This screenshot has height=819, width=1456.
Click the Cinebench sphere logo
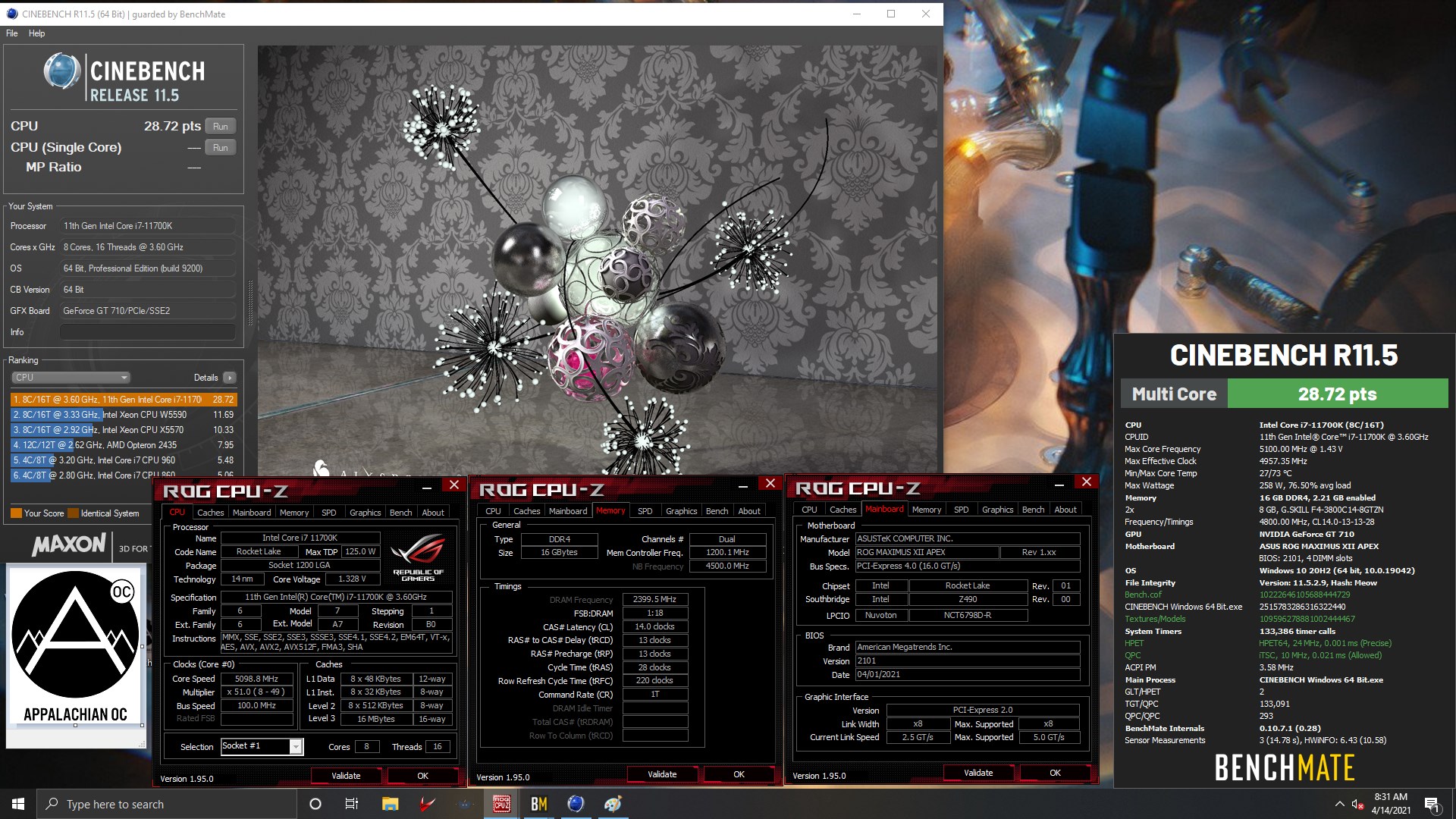[x=61, y=72]
